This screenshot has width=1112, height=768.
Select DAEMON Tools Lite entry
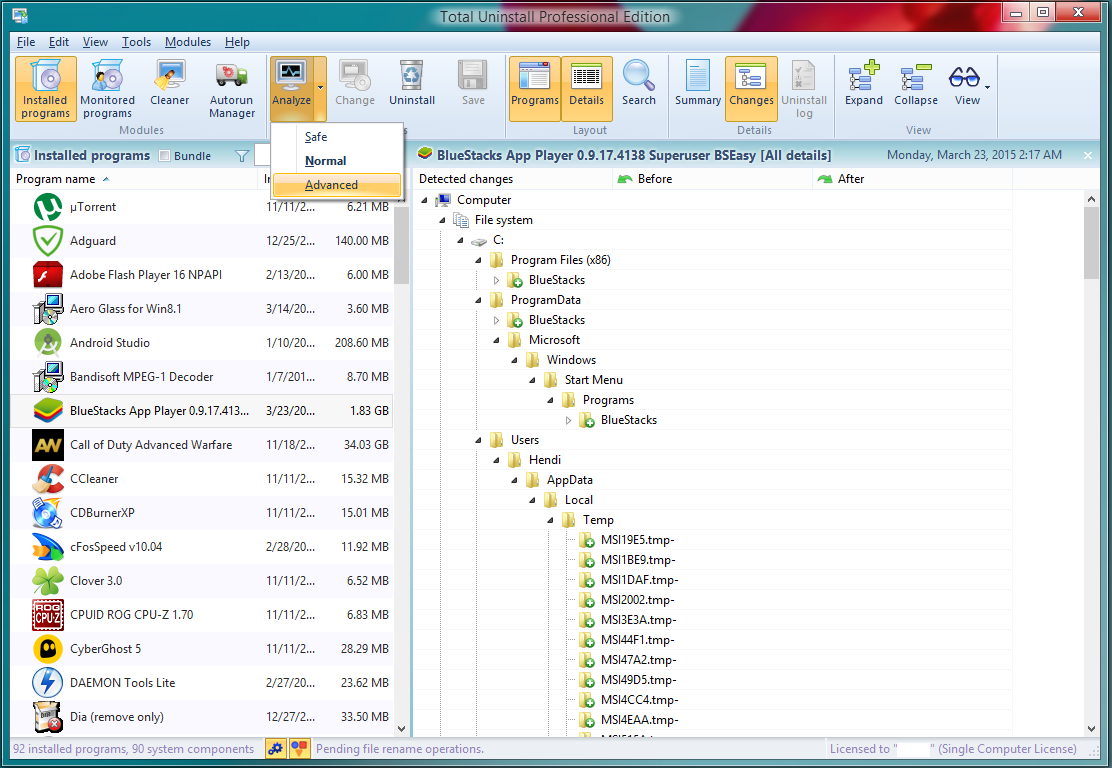[x=202, y=683]
